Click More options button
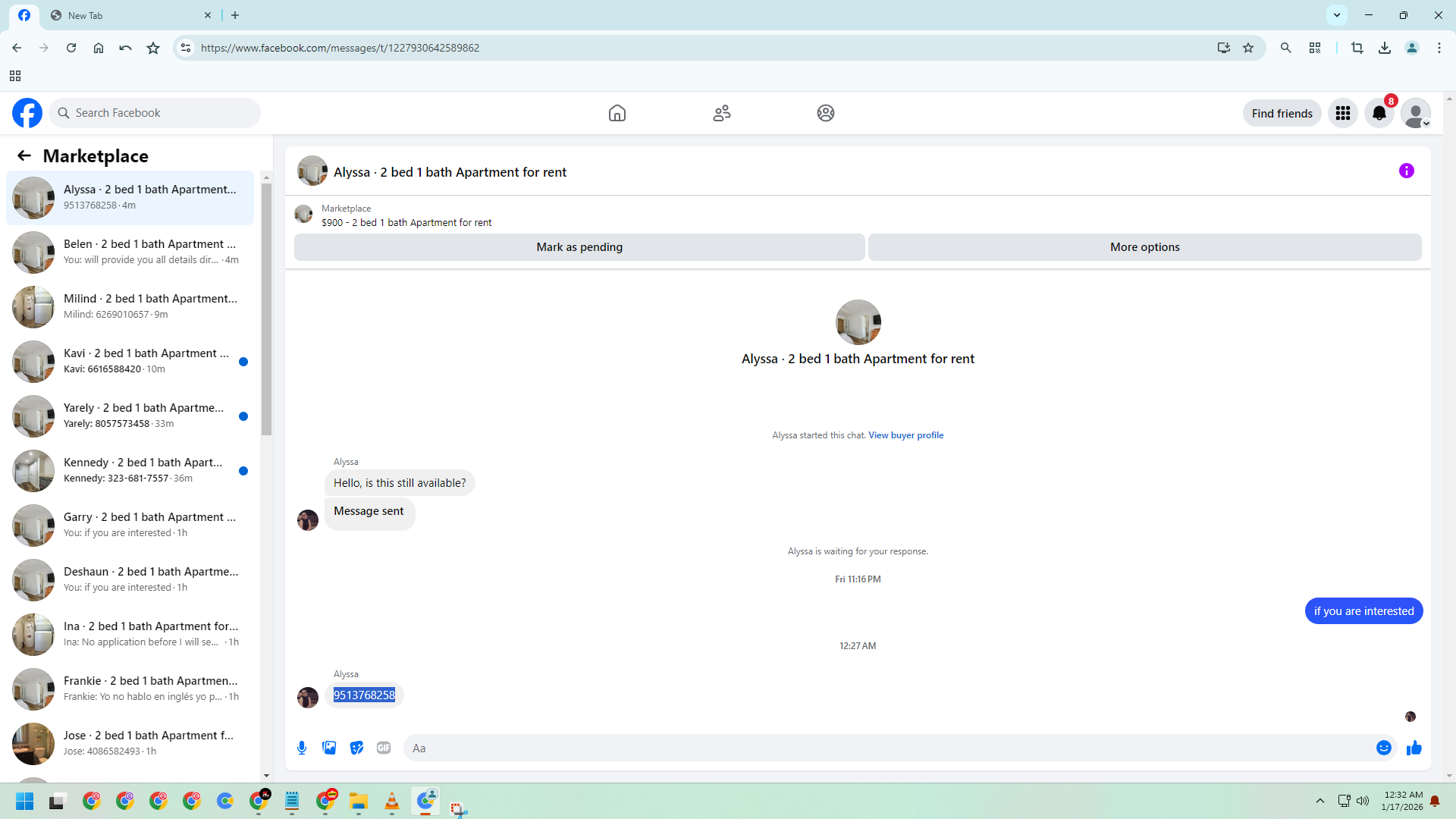Viewport: 1456px width, 819px height. tap(1144, 247)
